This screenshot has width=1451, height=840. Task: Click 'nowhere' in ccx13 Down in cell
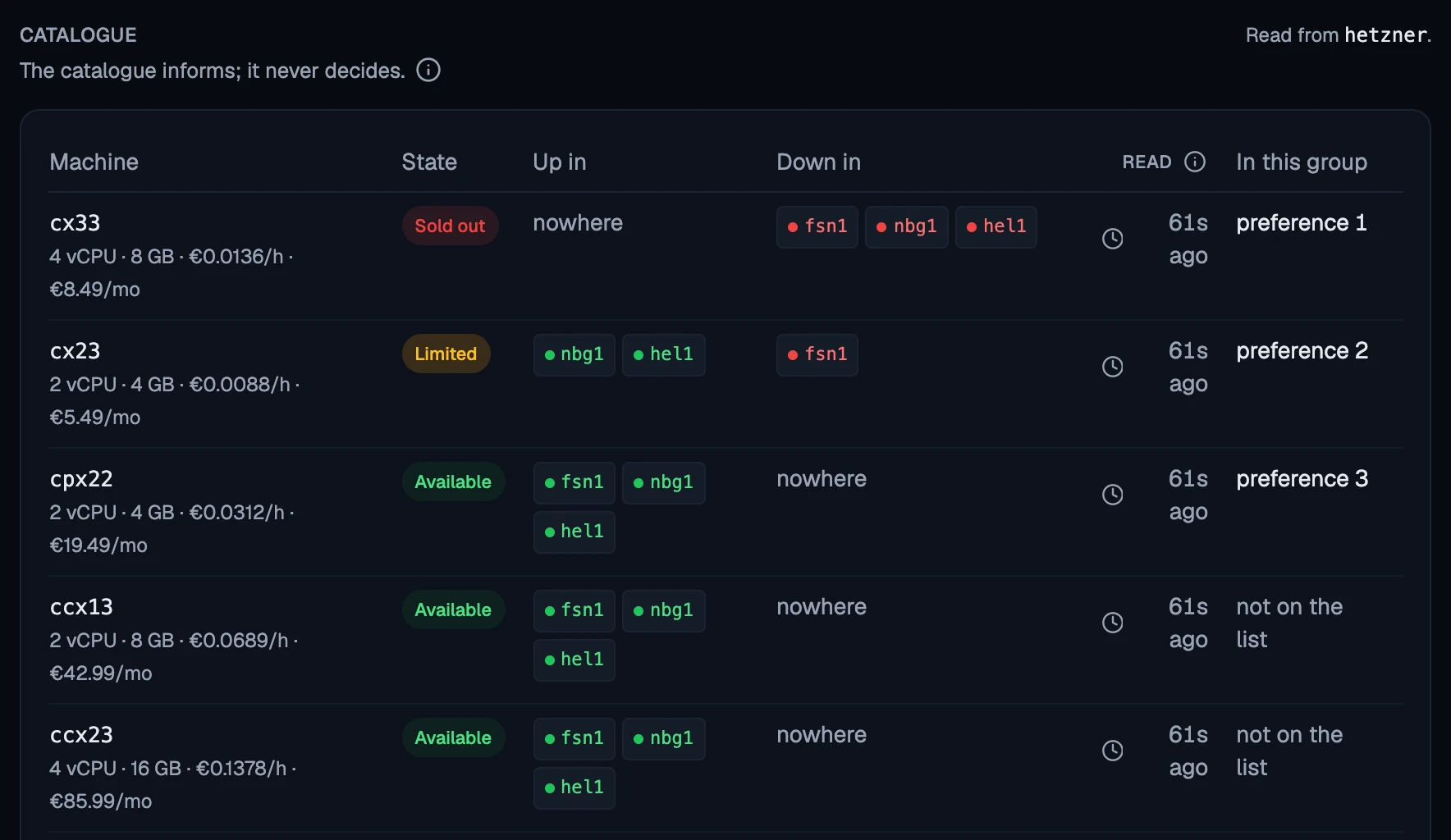click(822, 607)
